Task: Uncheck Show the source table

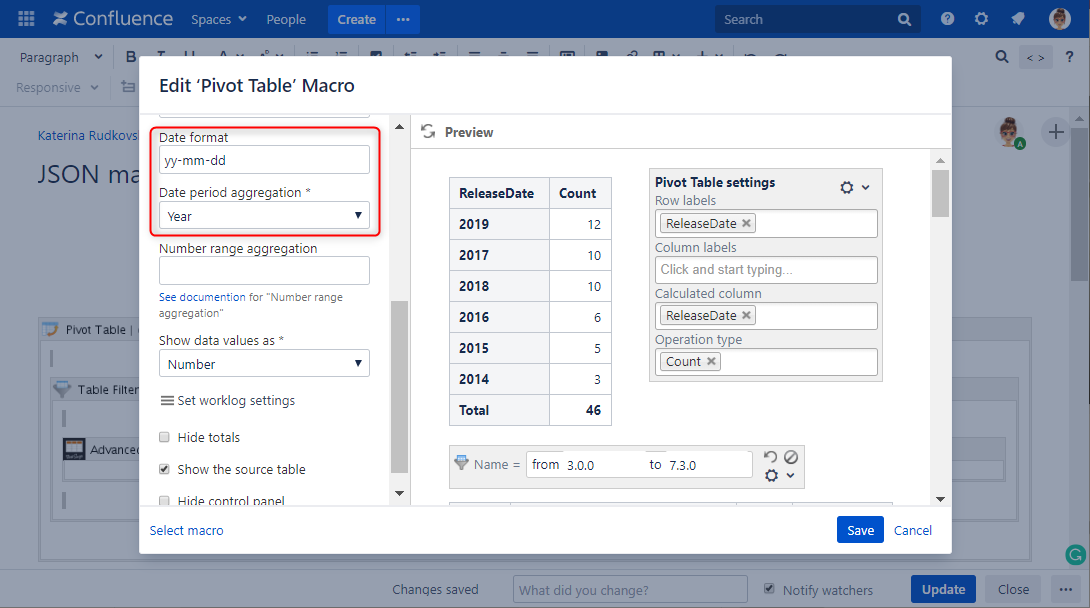Action: 165,469
